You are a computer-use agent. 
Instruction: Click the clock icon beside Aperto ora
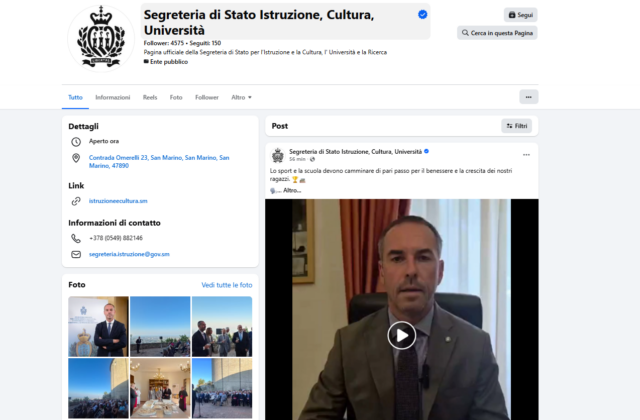76,142
